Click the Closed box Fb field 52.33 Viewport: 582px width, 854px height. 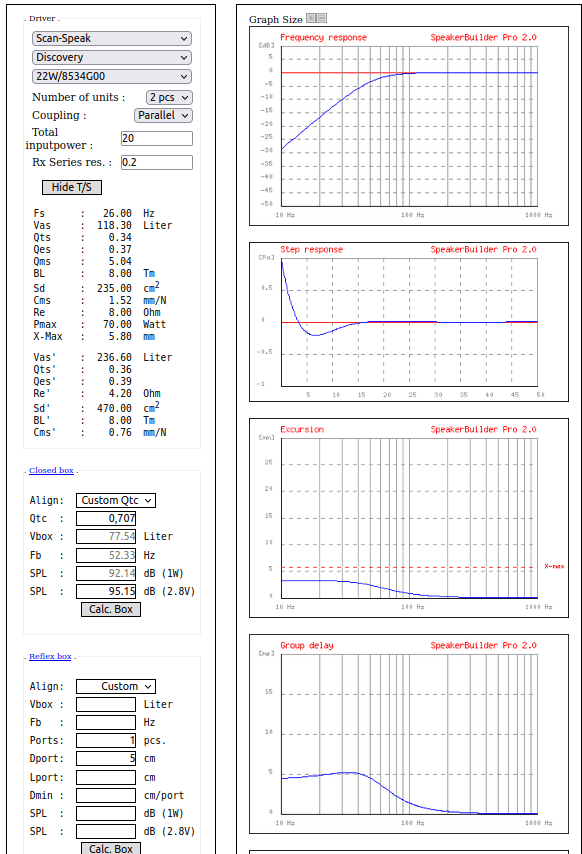pyautogui.click(x=106, y=555)
